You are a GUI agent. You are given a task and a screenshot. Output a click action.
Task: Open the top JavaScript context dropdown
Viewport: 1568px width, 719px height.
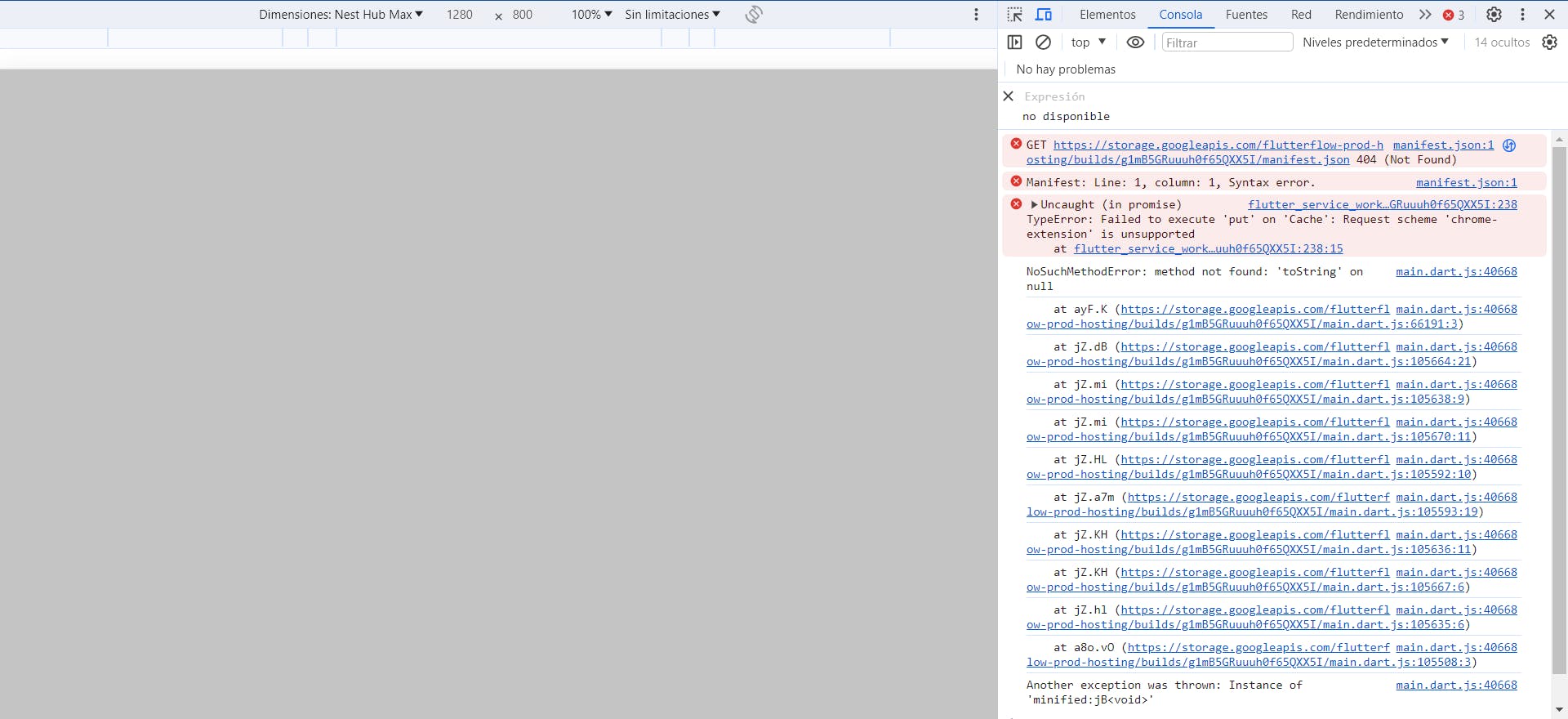(x=1089, y=42)
